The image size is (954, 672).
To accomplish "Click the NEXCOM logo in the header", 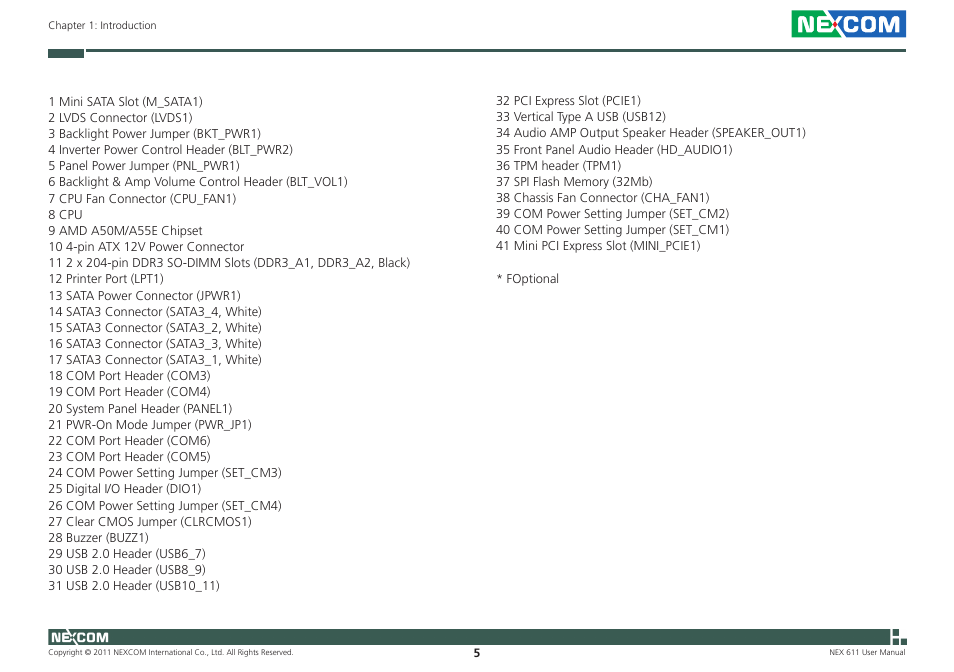I will 848,24.
